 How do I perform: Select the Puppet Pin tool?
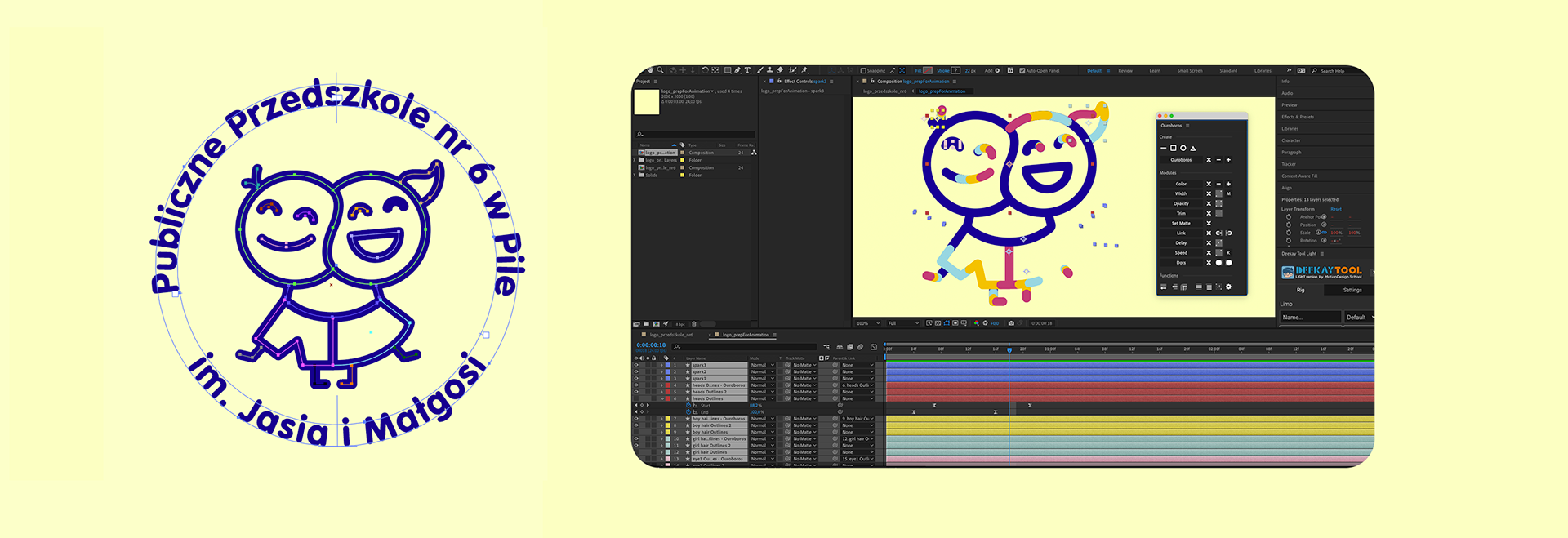click(x=804, y=70)
